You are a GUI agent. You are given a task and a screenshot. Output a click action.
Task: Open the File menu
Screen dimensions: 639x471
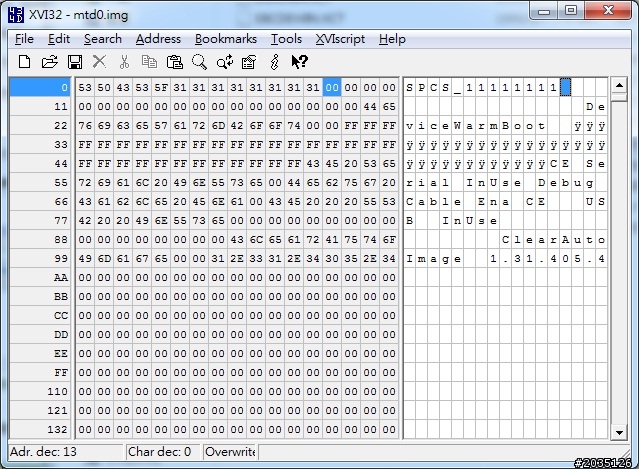[24, 39]
